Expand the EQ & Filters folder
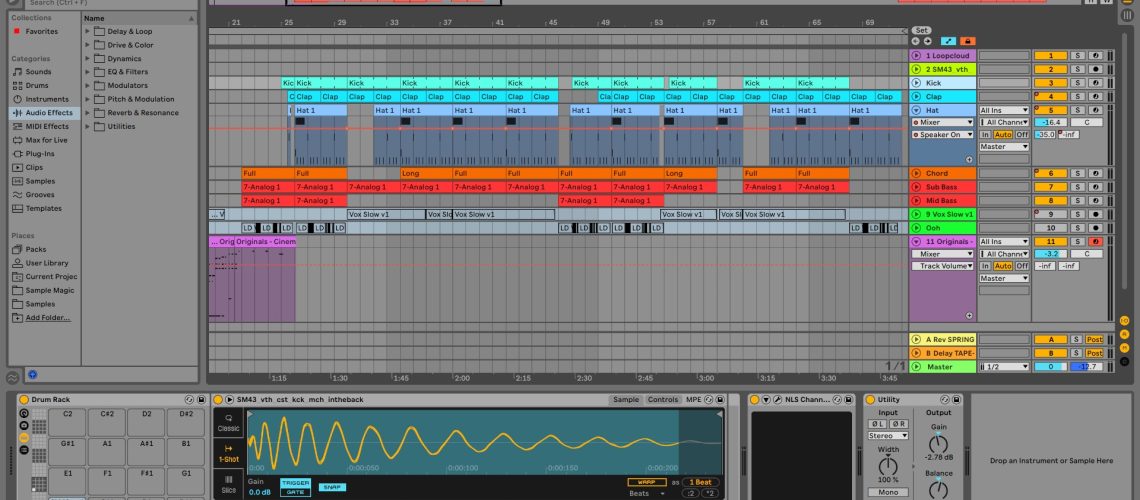The height and width of the screenshot is (500, 1140). pos(87,72)
